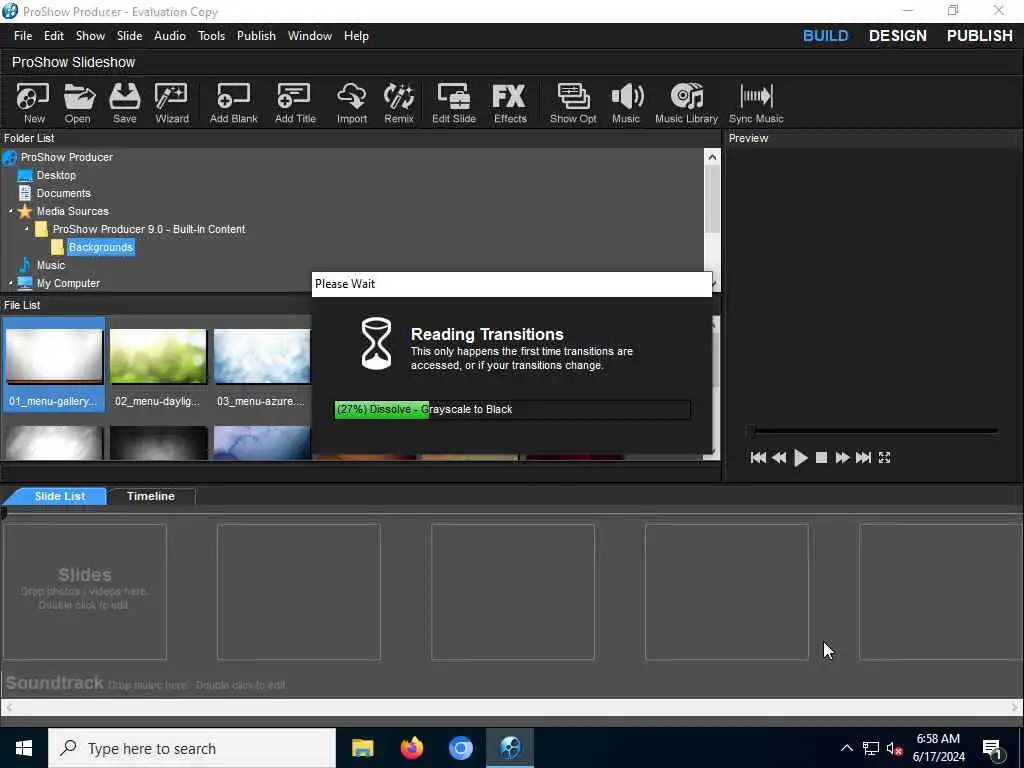1024x768 pixels.
Task: Click the Sync Music icon
Action: (756, 103)
